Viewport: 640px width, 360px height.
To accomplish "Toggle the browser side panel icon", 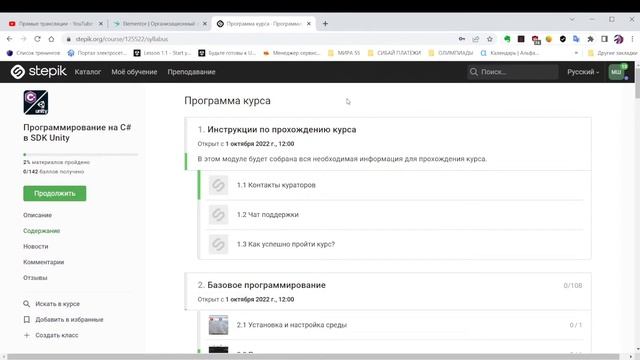I will 604,39.
